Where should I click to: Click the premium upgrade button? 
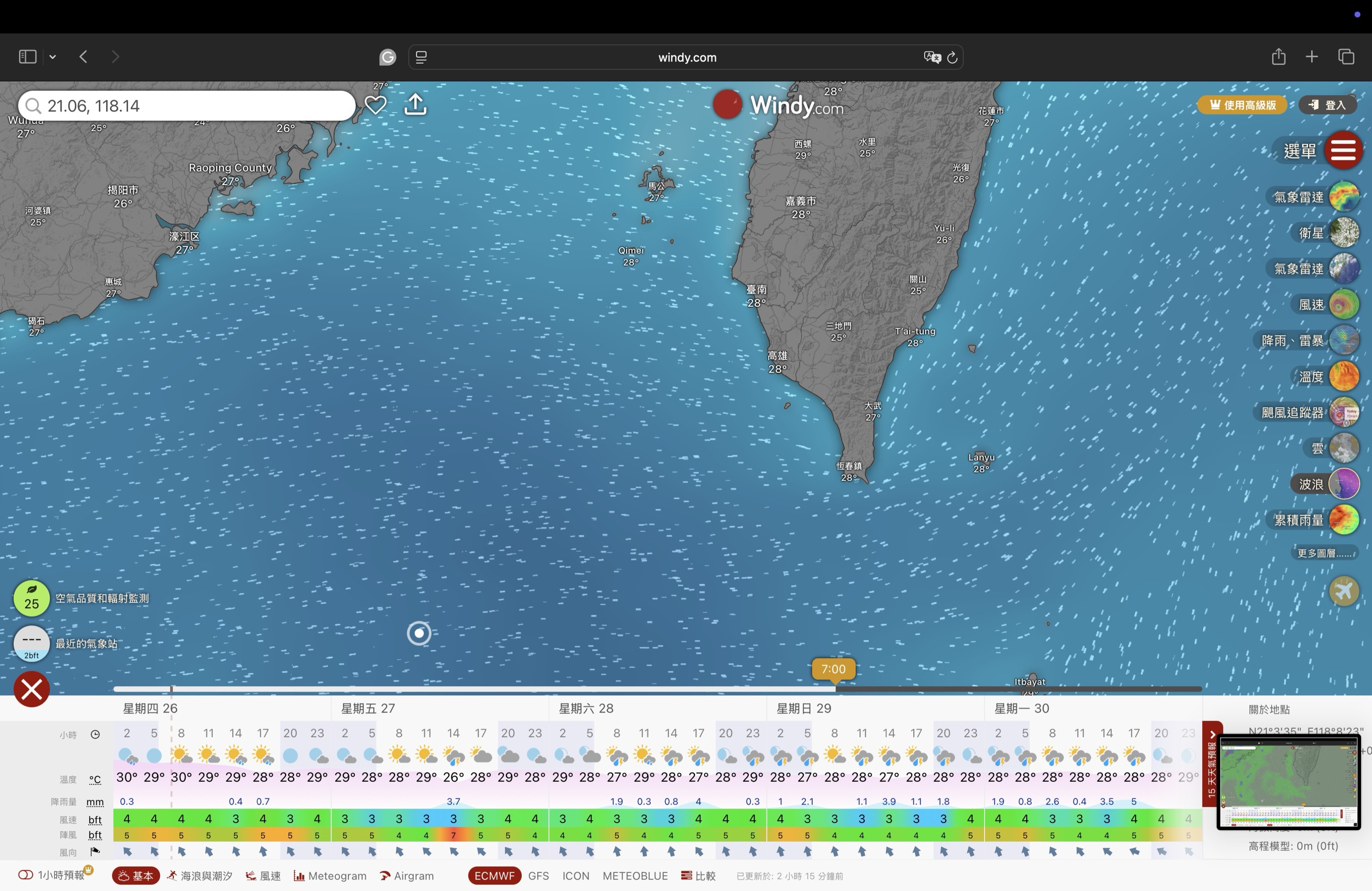pyautogui.click(x=1242, y=105)
